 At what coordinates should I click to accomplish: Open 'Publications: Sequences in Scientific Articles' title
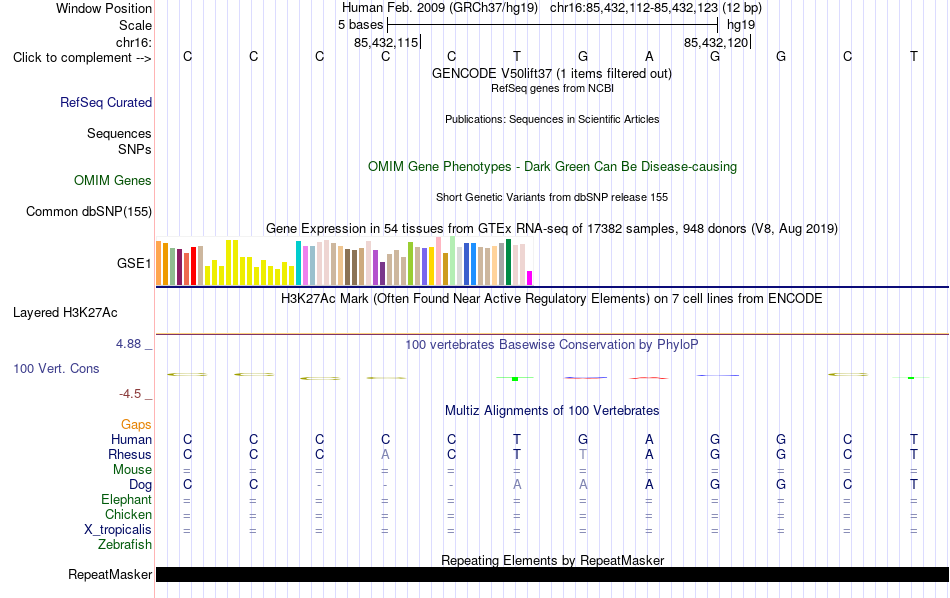552,119
